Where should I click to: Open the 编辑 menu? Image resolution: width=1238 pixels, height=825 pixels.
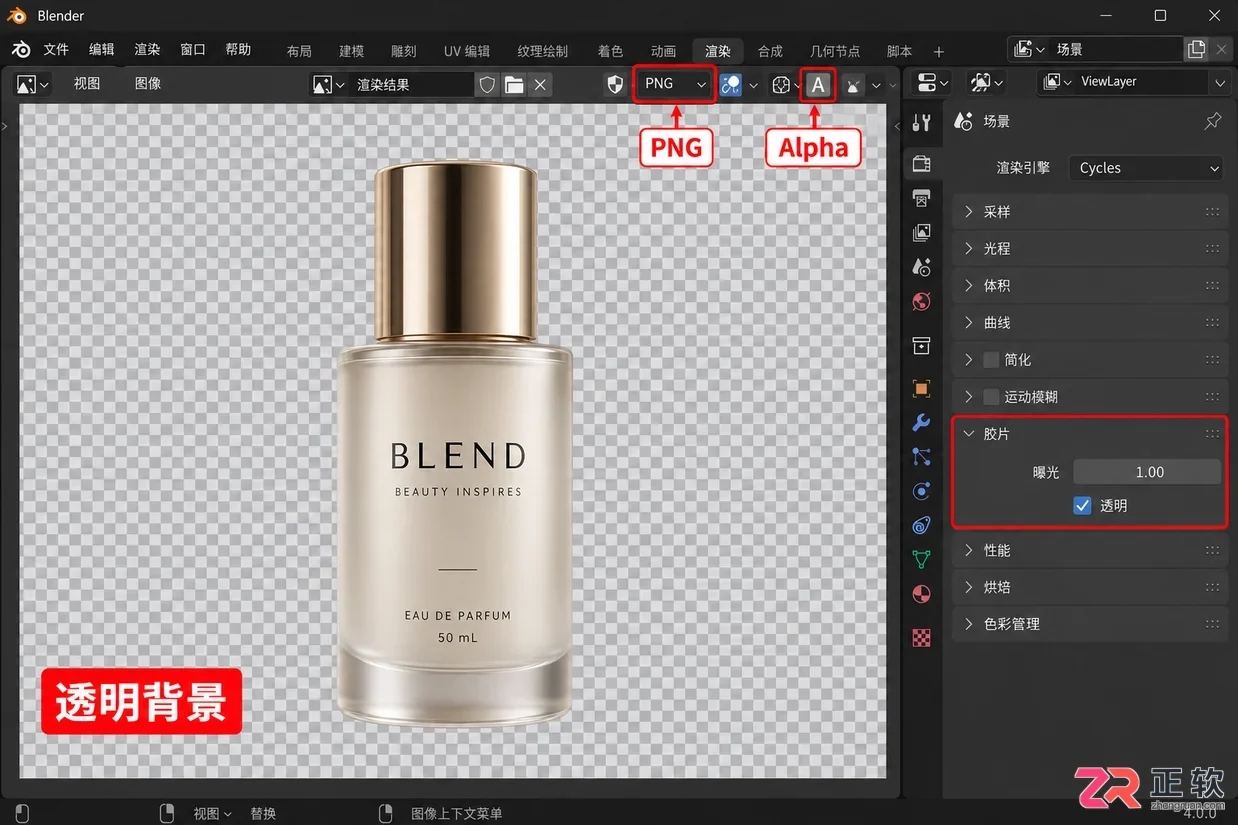pos(102,50)
